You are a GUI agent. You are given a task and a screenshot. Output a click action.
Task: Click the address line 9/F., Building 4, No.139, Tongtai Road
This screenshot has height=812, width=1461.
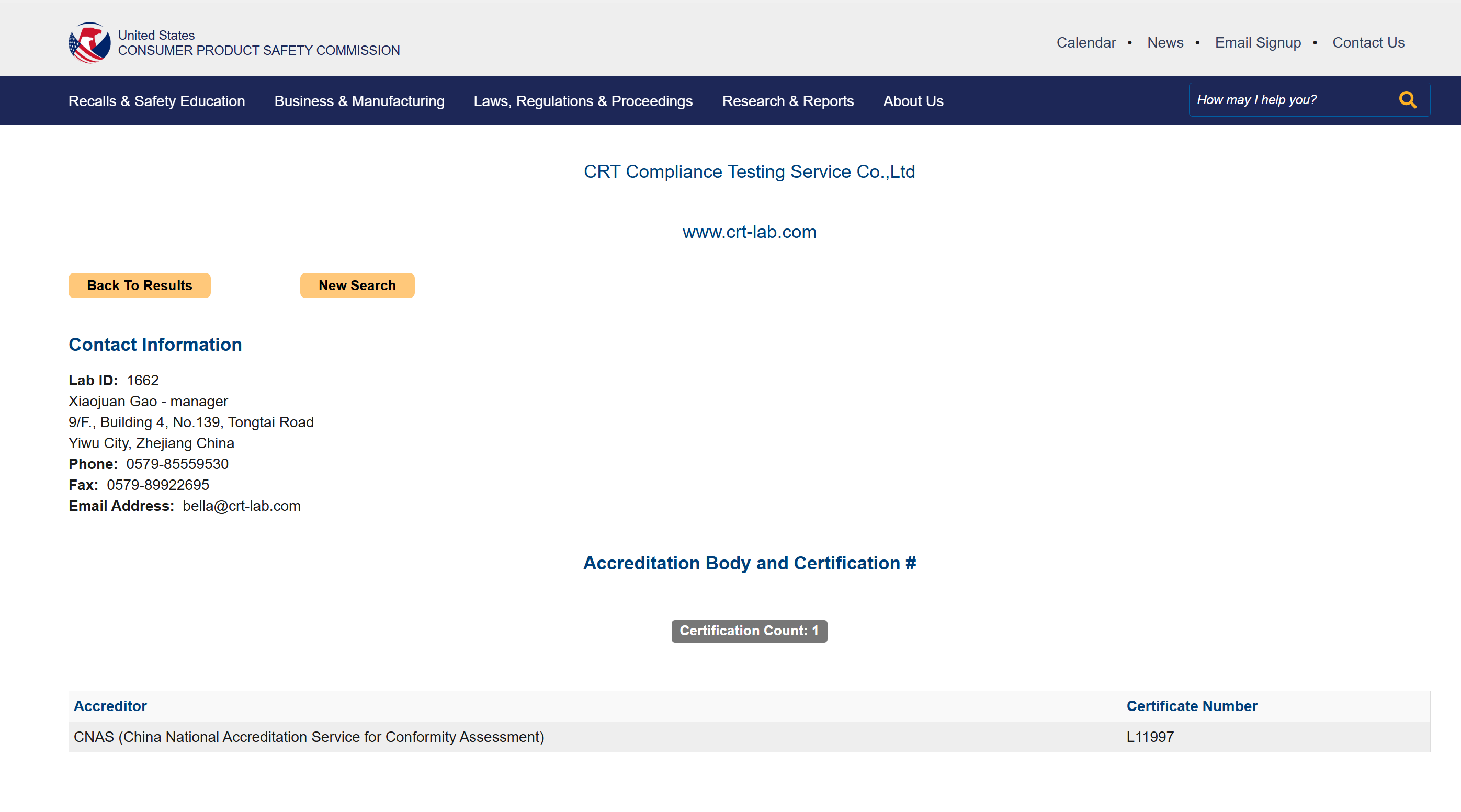[190, 422]
